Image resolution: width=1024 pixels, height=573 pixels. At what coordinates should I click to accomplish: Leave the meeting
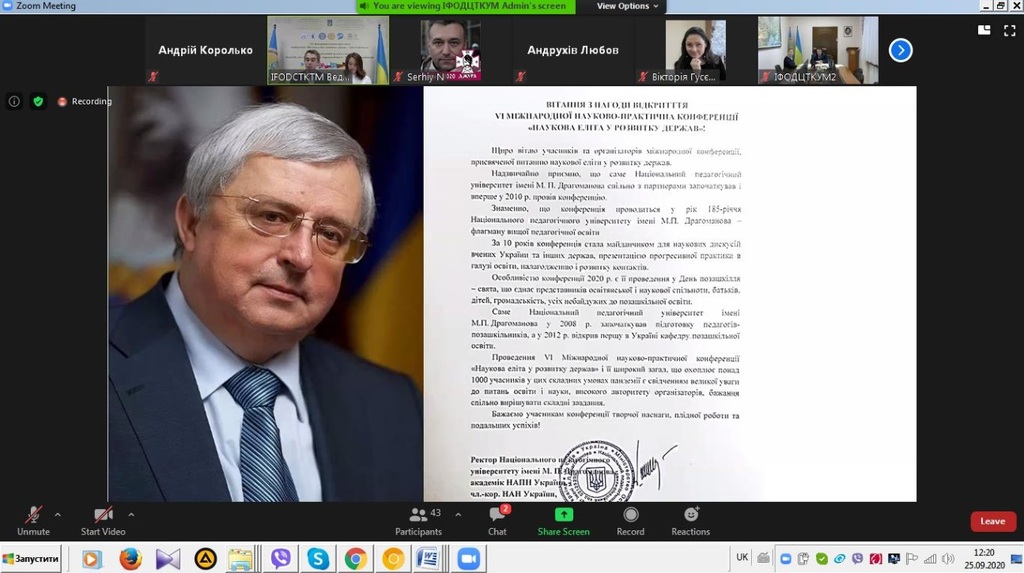992,521
